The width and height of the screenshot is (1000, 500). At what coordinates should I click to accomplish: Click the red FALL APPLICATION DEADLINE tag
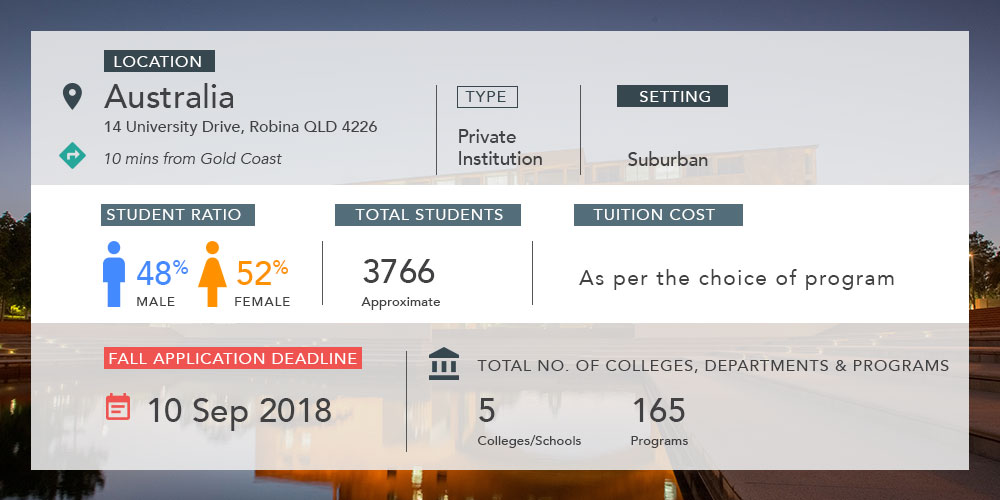coord(233,358)
